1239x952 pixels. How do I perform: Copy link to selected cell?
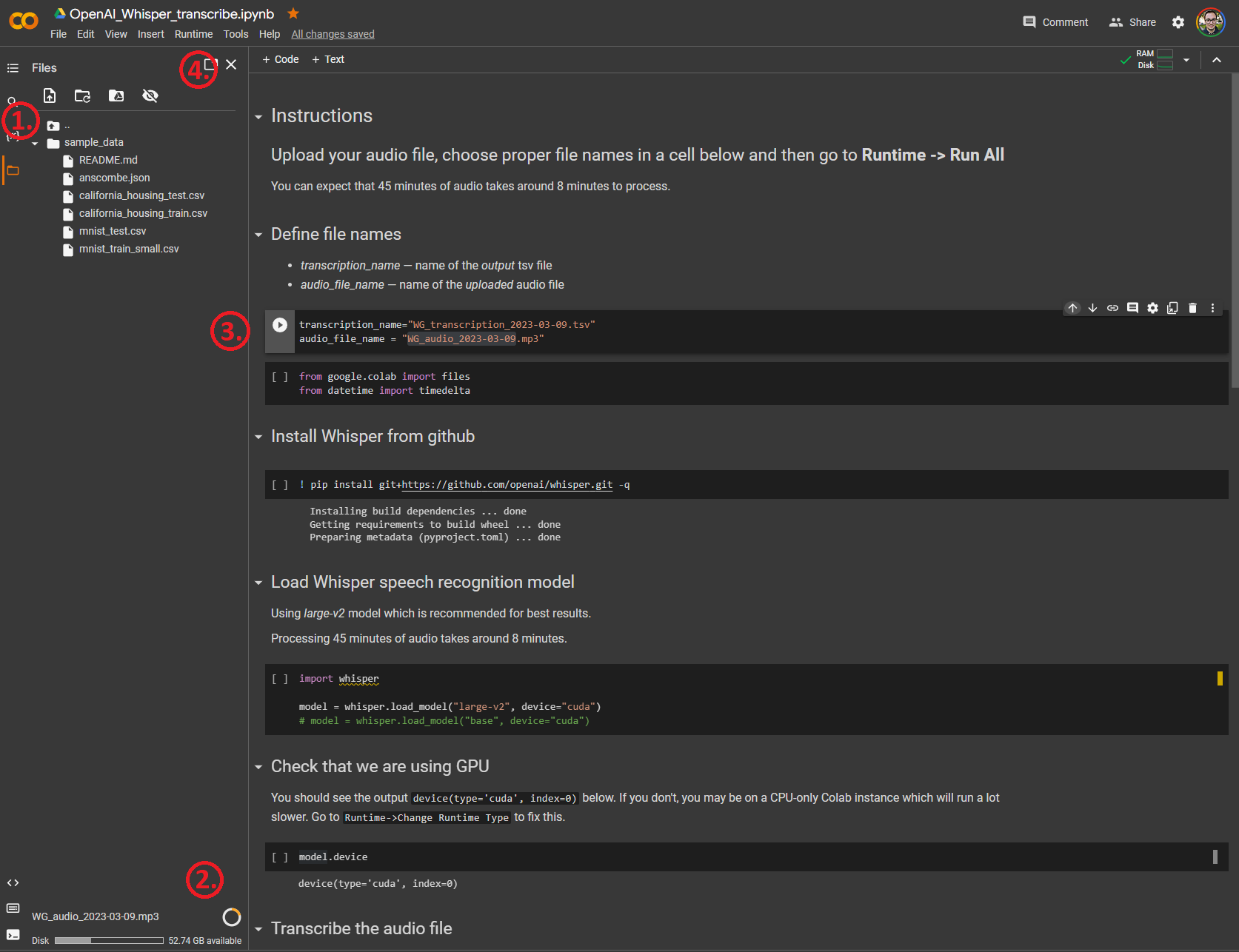point(1112,308)
